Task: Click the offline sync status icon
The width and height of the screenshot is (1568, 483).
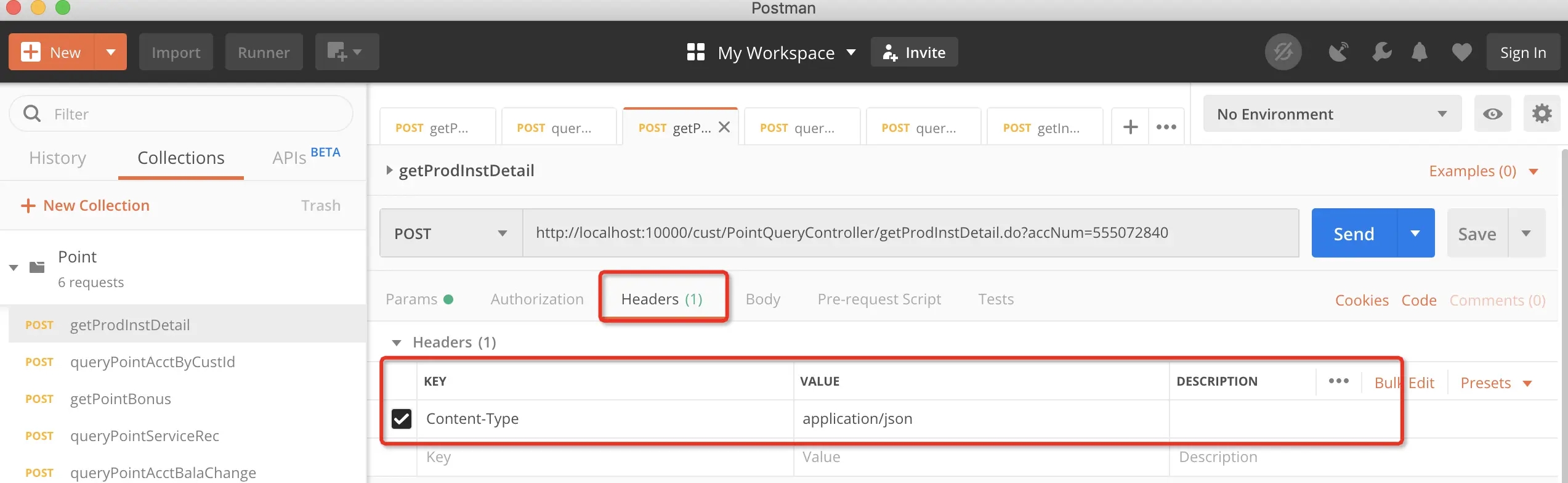Action: click(1283, 52)
